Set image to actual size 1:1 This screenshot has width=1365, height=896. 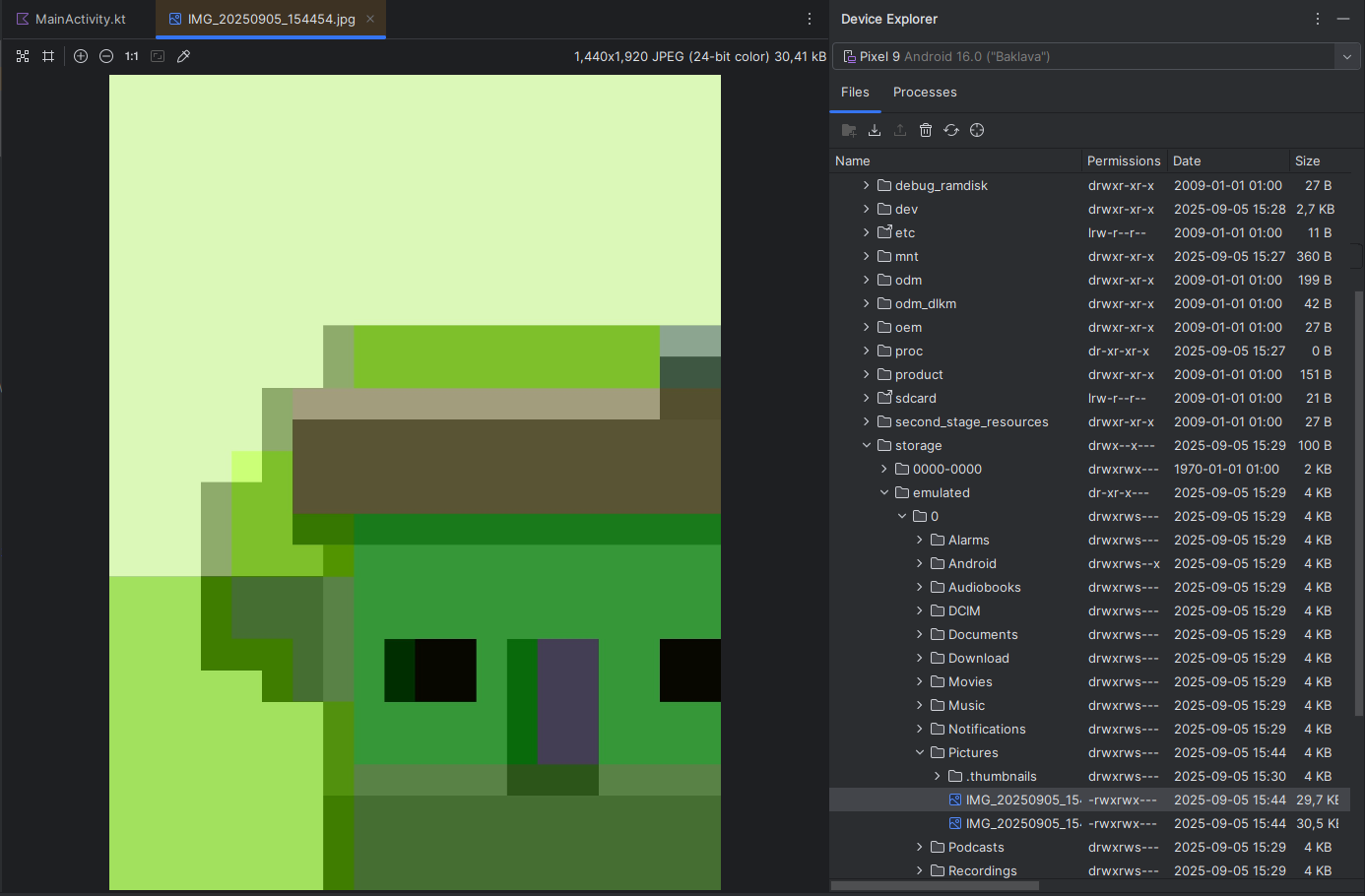pos(132,56)
